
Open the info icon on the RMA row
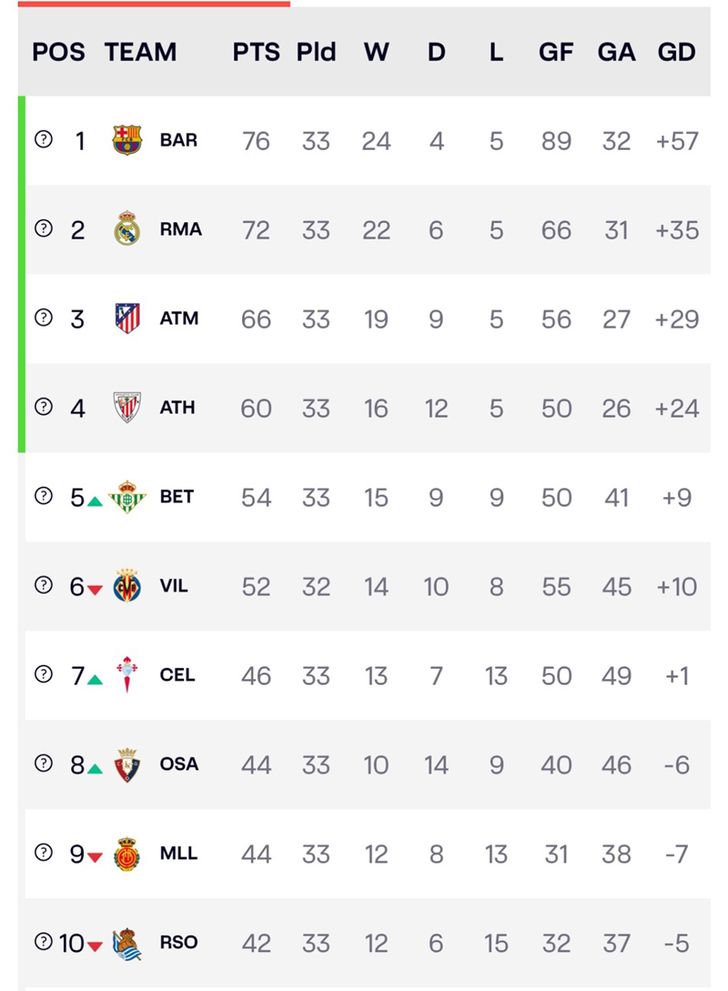click(43, 228)
